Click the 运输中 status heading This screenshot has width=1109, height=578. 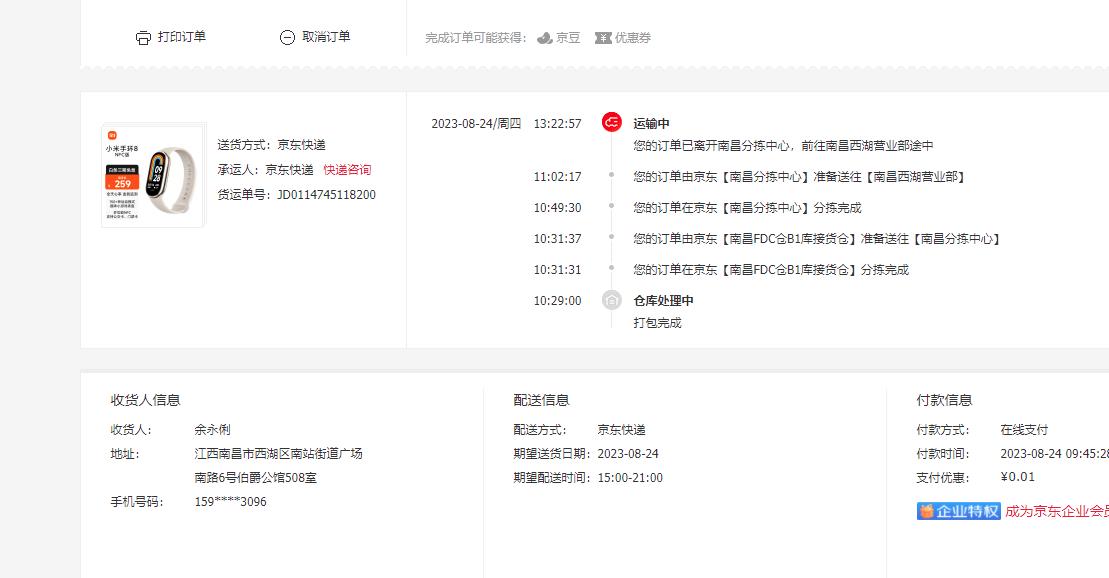[x=651, y=124]
